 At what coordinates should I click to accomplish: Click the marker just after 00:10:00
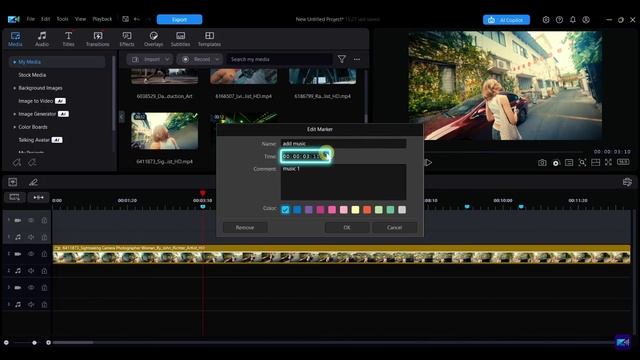point(521,207)
